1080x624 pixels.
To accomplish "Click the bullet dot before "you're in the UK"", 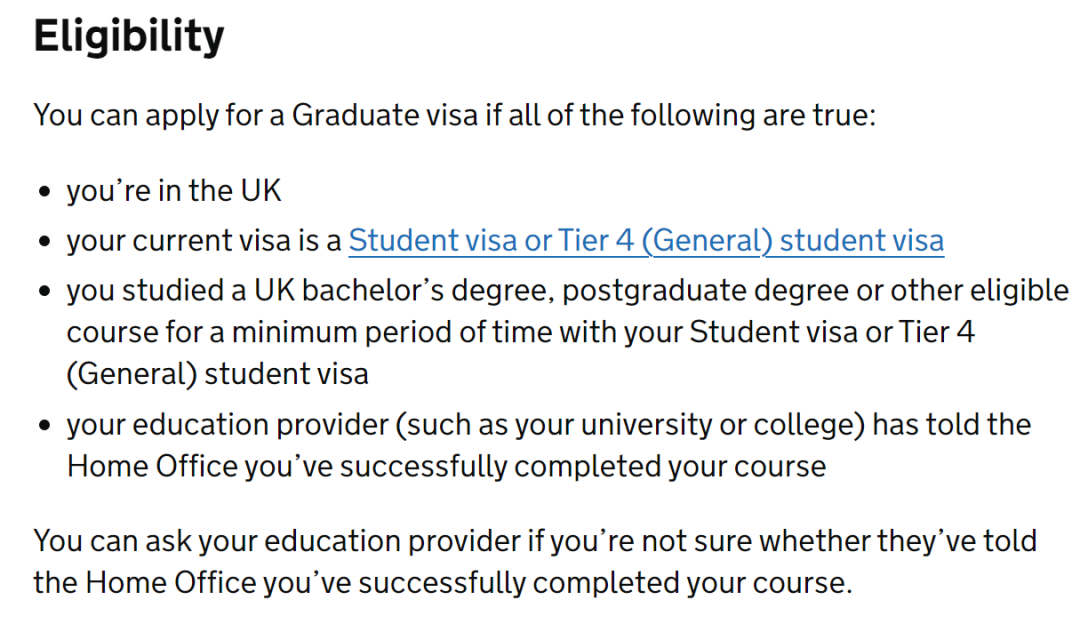I will pyautogui.click(x=45, y=191).
